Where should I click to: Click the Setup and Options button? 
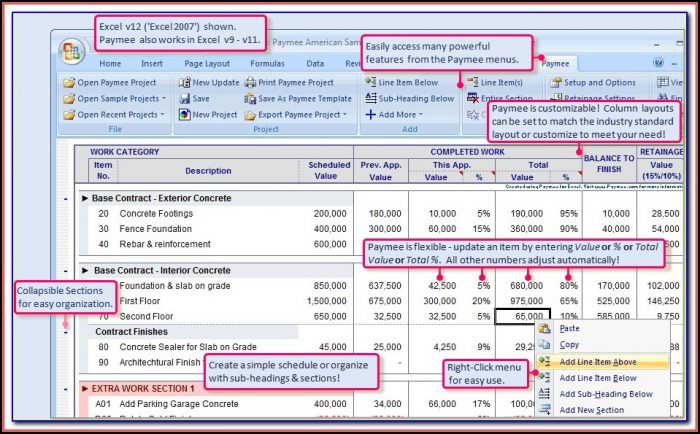click(593, 83)
